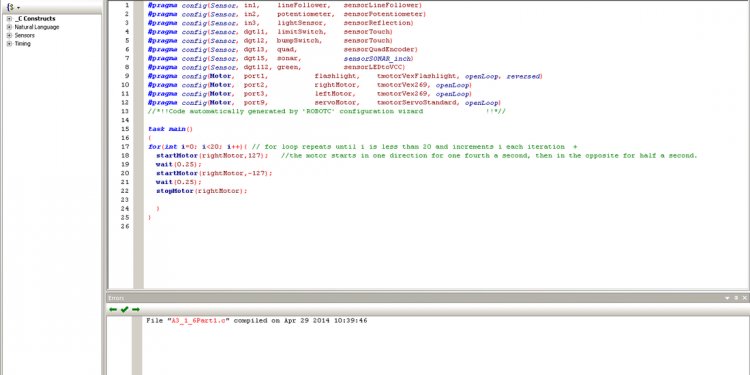Click "sensorLEDtoVCC" in code line 8
This screenshot has width=750, height=375.
pyautogui.click(x=373, y=67)
